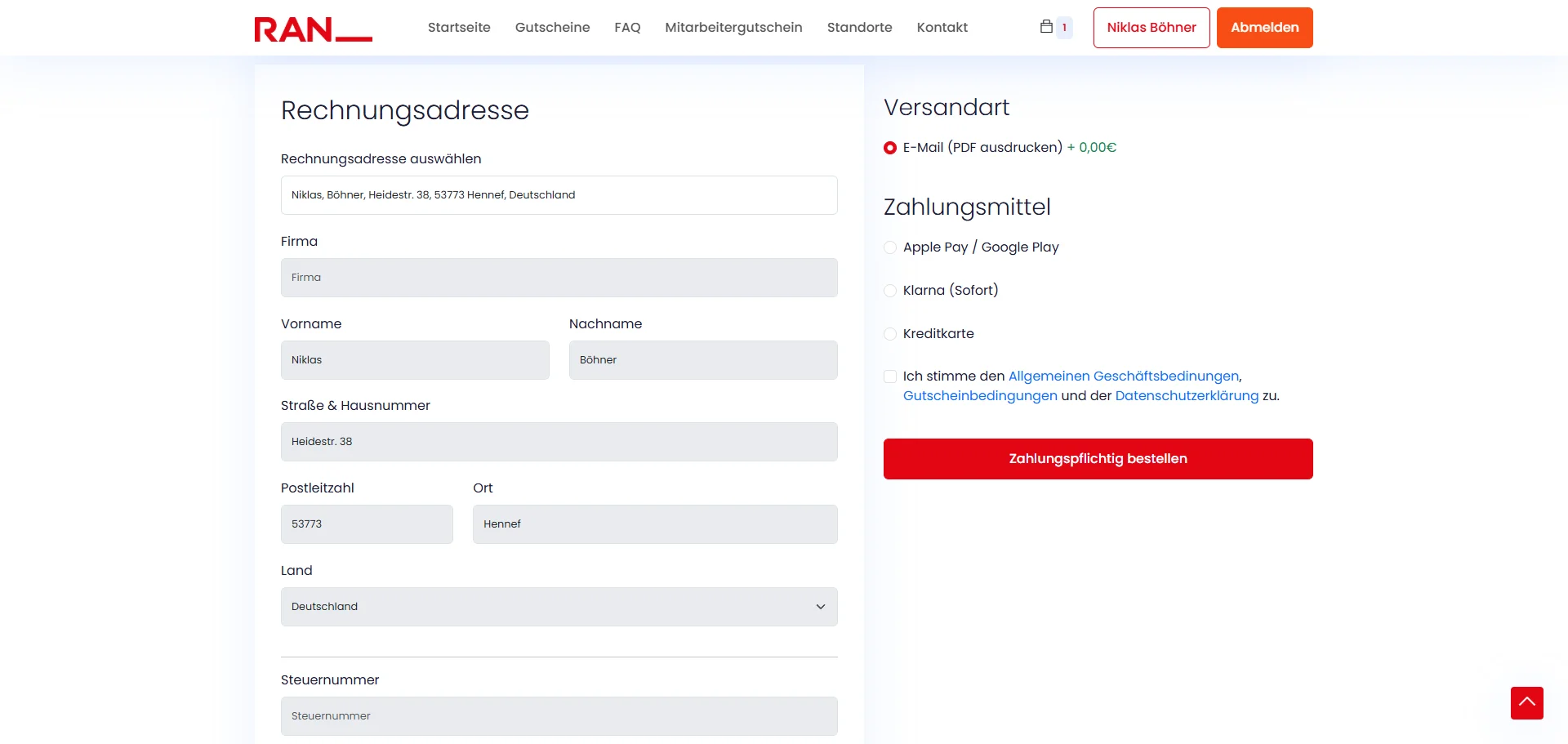Go to Startseite in navigation
The height and width of the screenshot is (744, 1568).
tap(459, 28)
